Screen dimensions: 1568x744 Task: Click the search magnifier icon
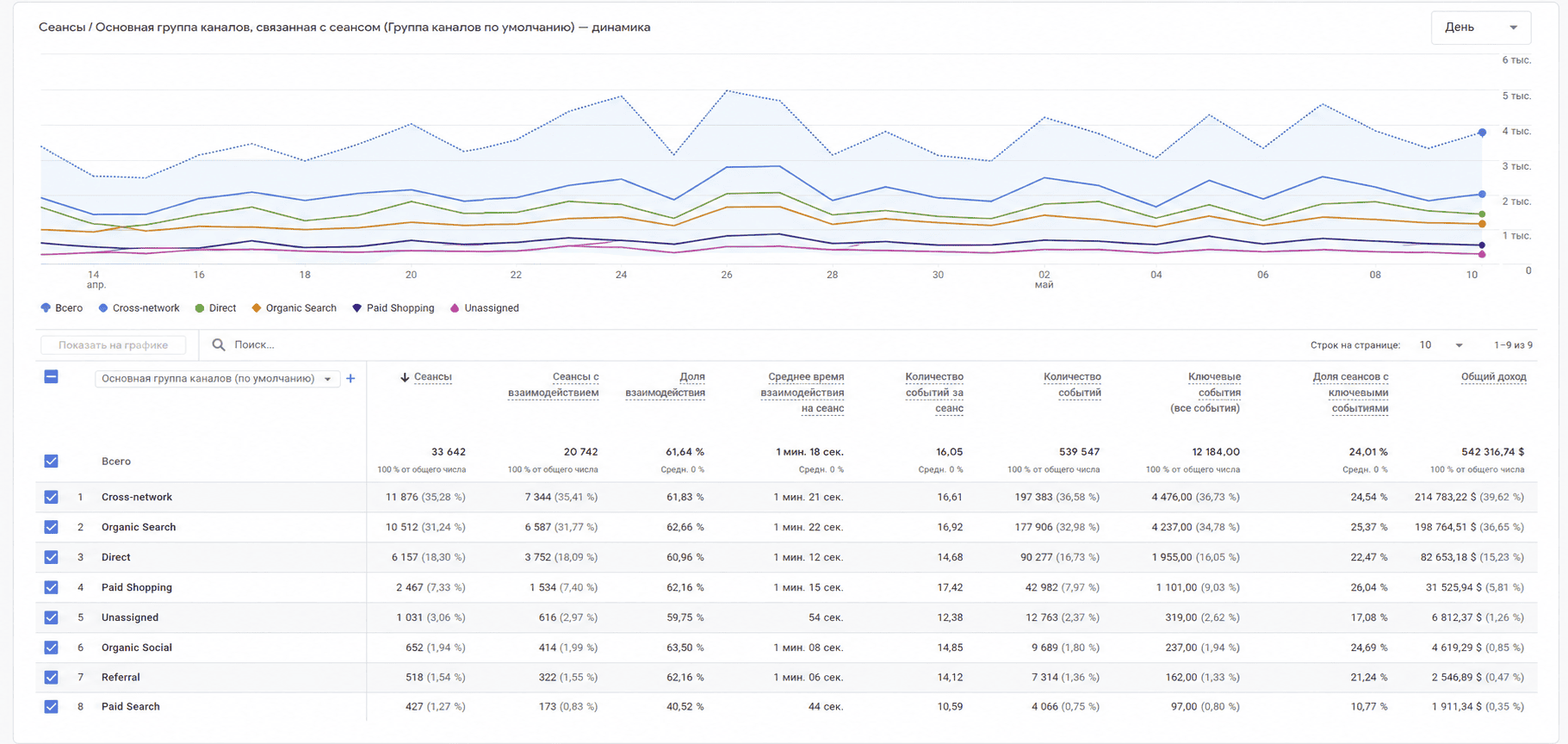tap(219, 344)
